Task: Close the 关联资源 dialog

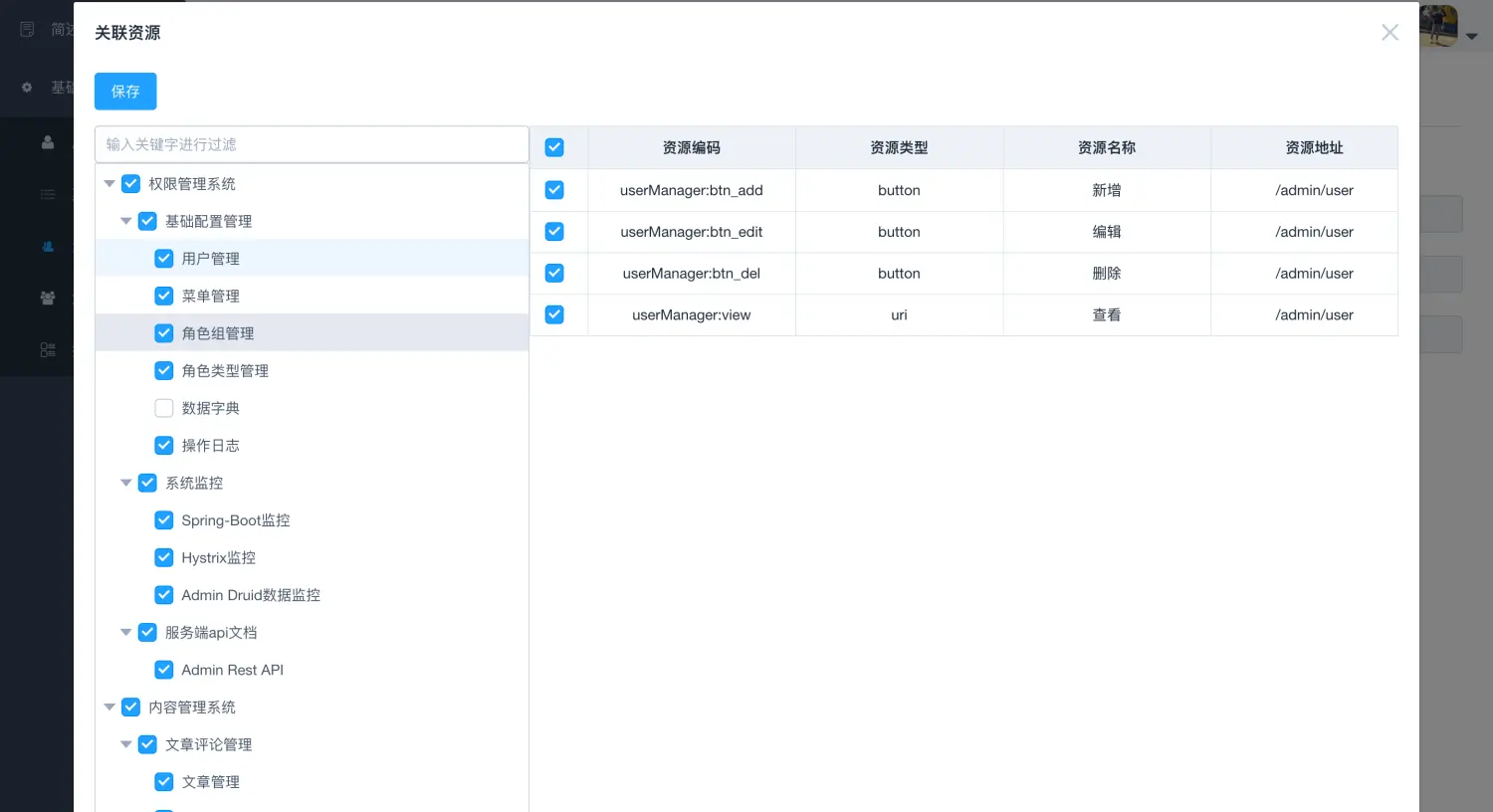Action: [x=1389, y=33]
